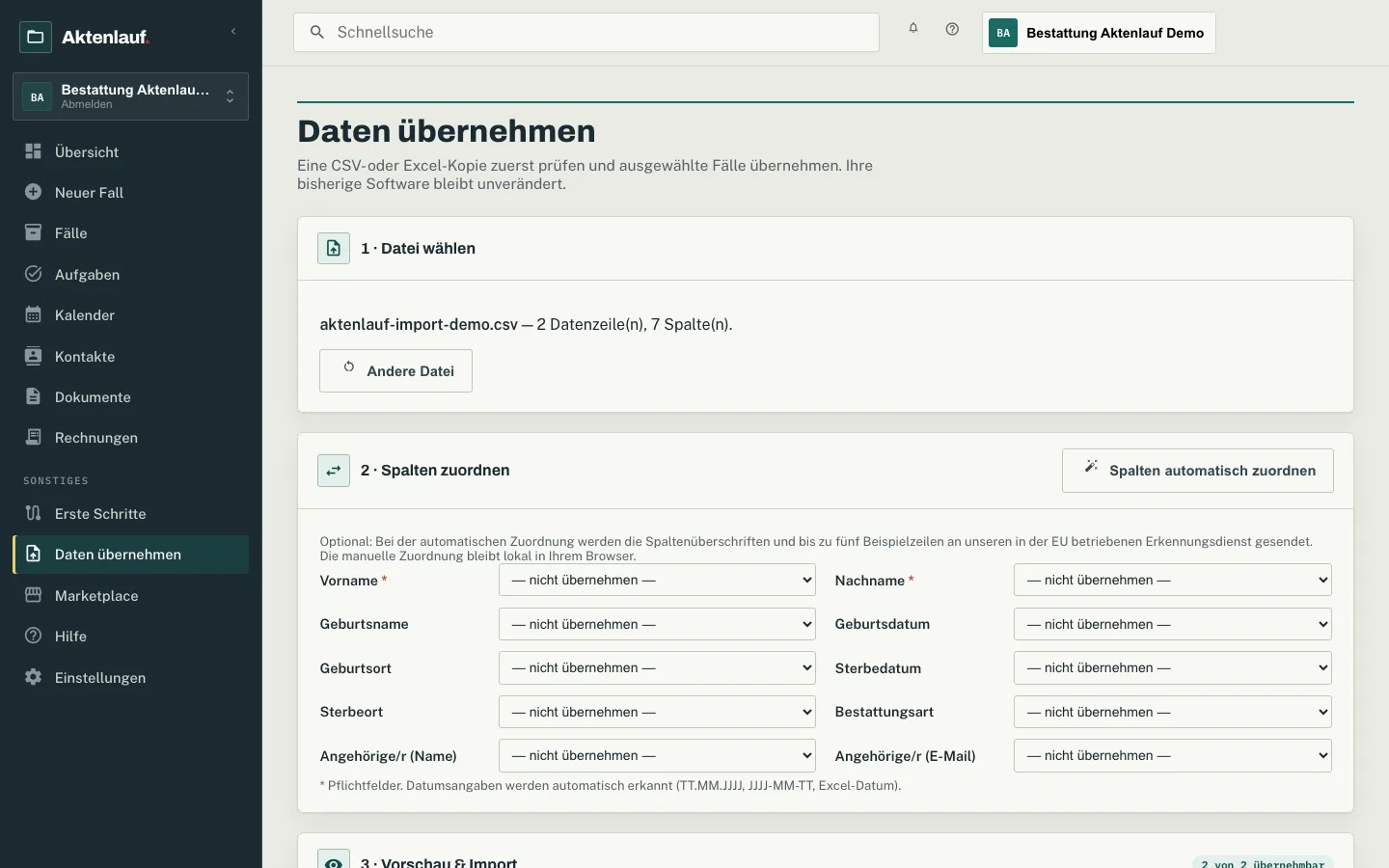Click the Aktenlauf logo folder icon
The width and height of the screenshot is (1389, 868).
click(x=36, y=37)
